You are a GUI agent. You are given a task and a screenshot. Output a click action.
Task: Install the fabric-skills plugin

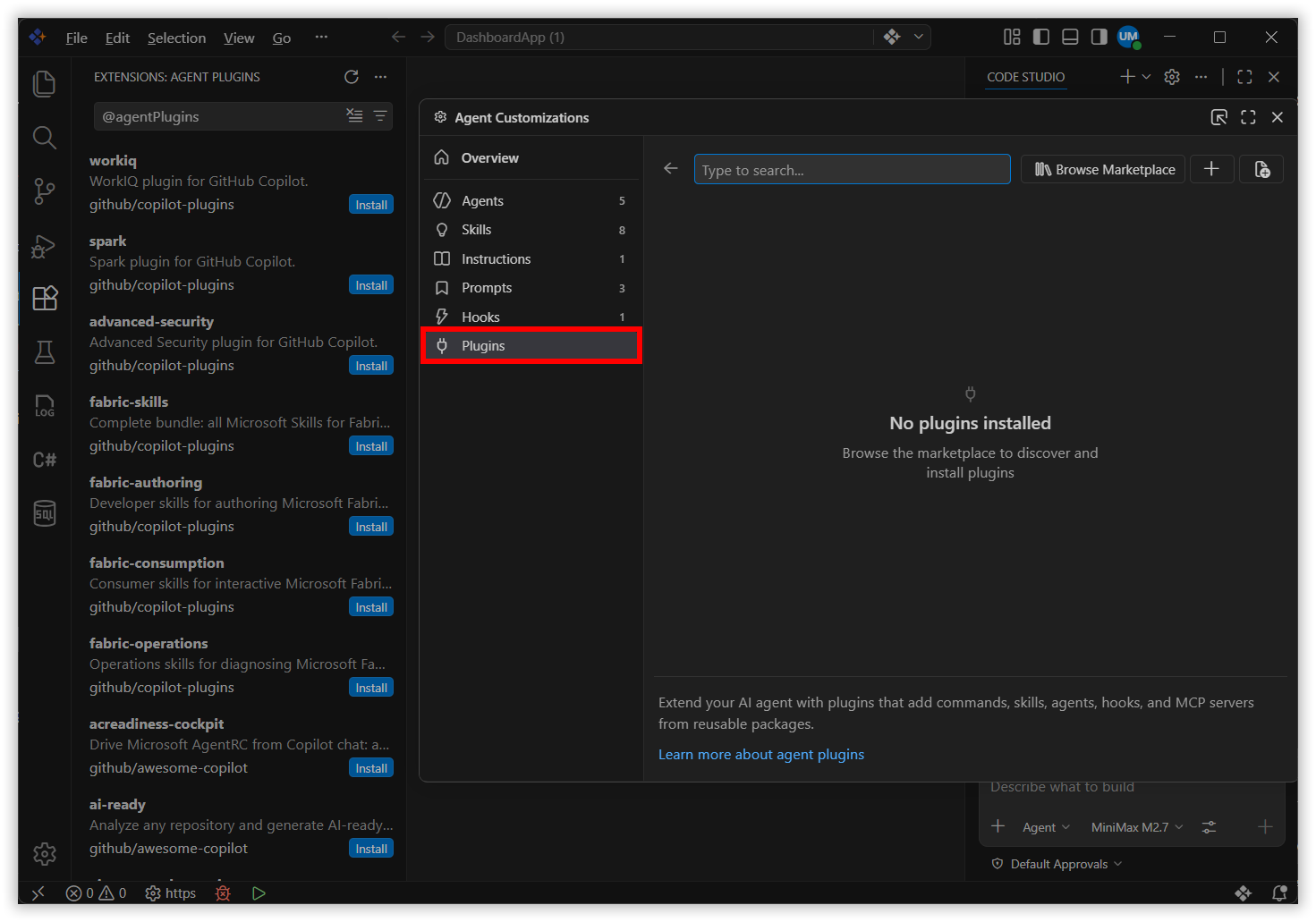pos(371,446)
